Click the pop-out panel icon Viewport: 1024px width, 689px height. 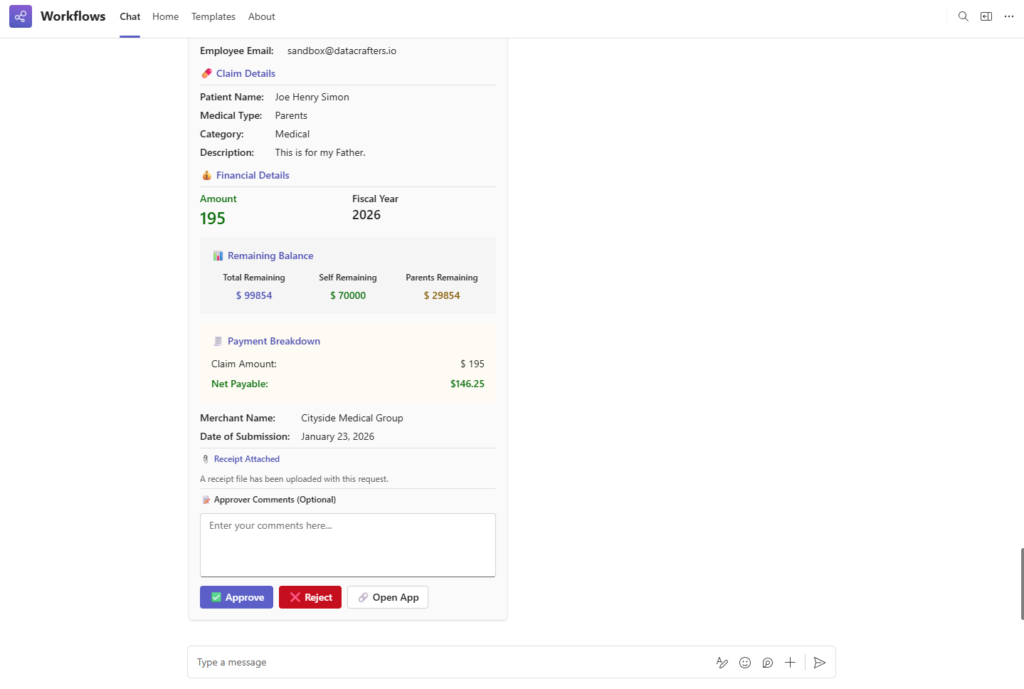coord(986,16)
